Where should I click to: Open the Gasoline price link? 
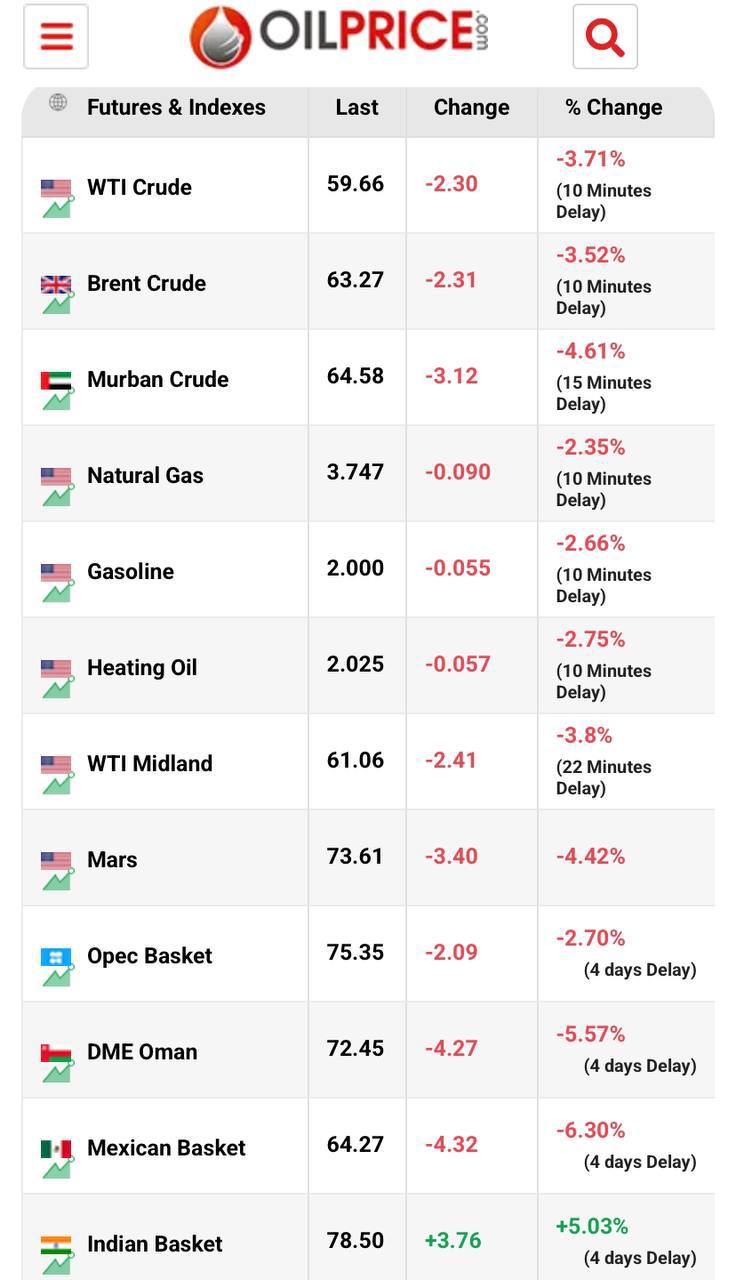(x=130, y=571)
